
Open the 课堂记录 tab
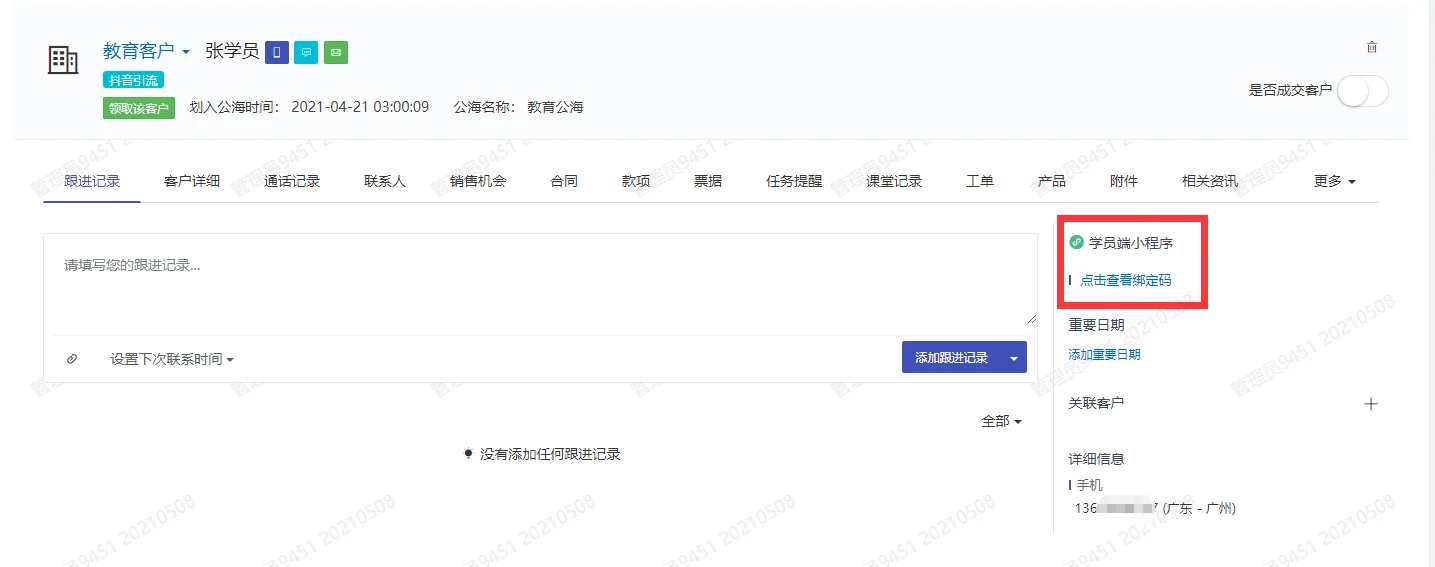(x=894, y=181)
